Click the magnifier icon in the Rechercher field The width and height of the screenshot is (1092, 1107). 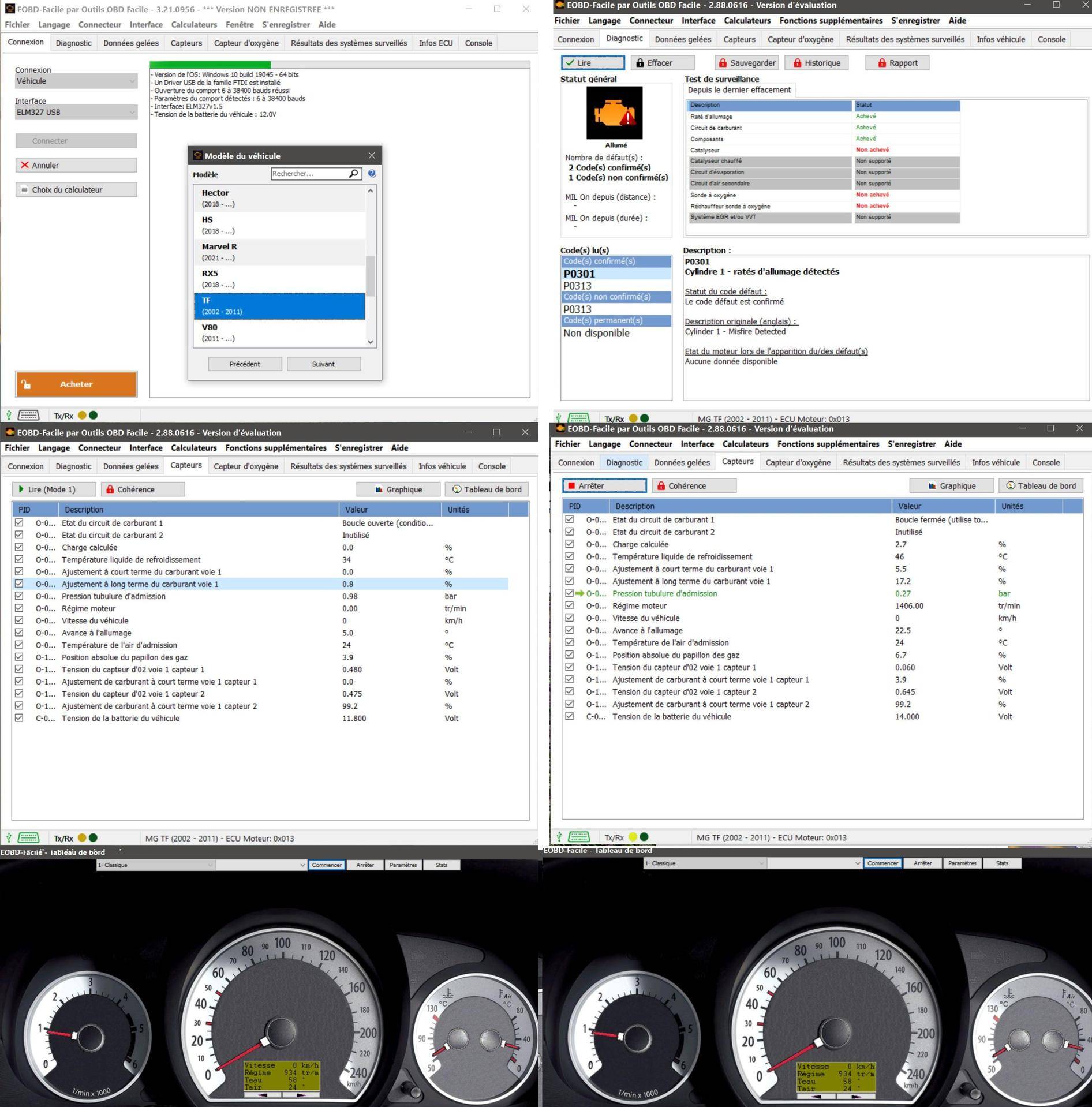pos(353,174)
